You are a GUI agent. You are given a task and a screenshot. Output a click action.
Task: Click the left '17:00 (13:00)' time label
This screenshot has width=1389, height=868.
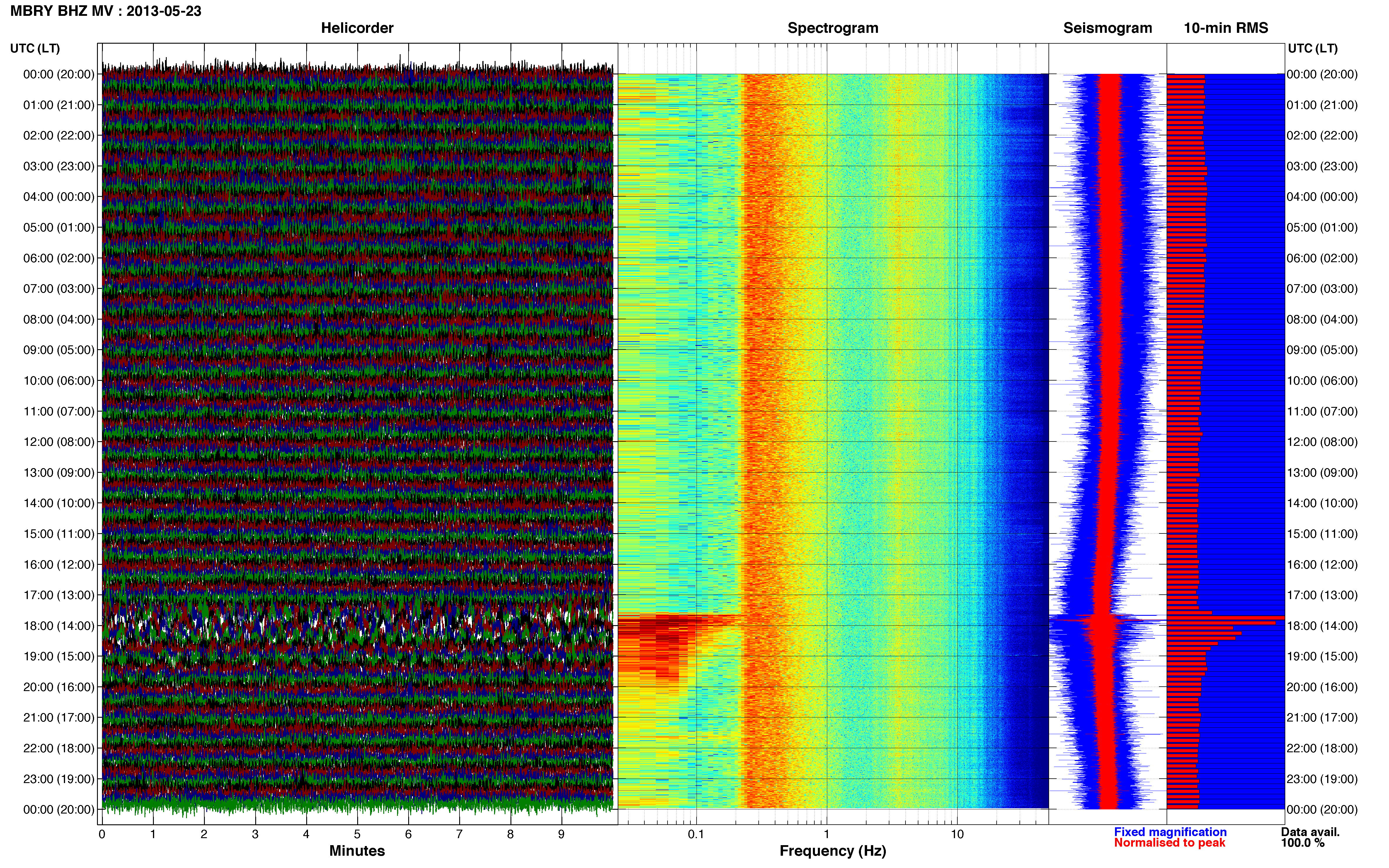point(59,595)
